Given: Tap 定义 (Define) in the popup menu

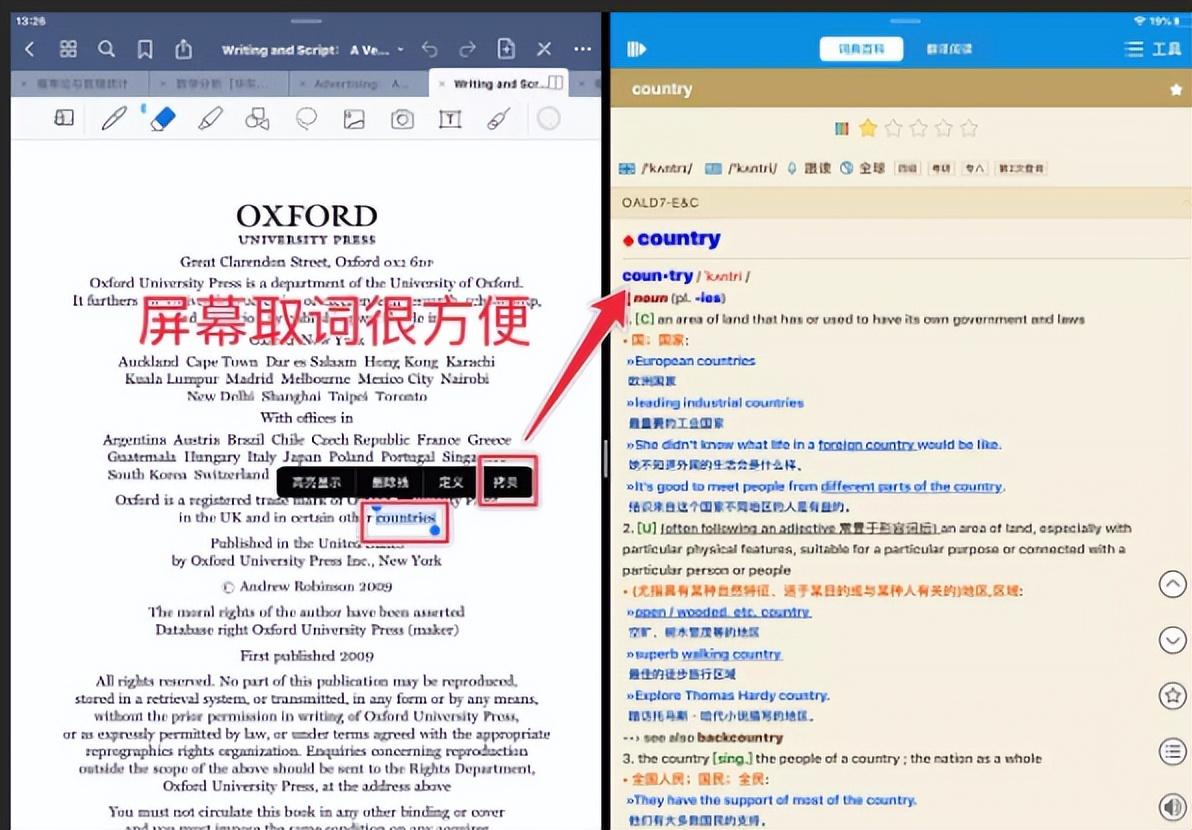Looking at the screenshot, I should tap(451, 482).
